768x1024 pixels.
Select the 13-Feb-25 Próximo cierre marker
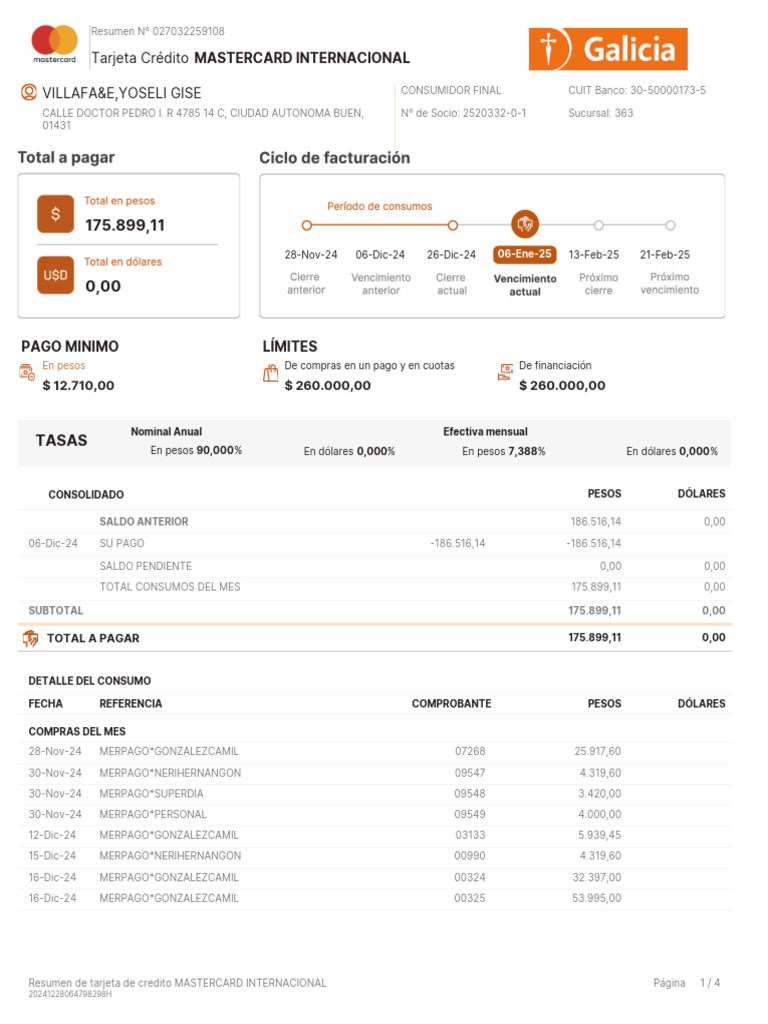(598, 225)
